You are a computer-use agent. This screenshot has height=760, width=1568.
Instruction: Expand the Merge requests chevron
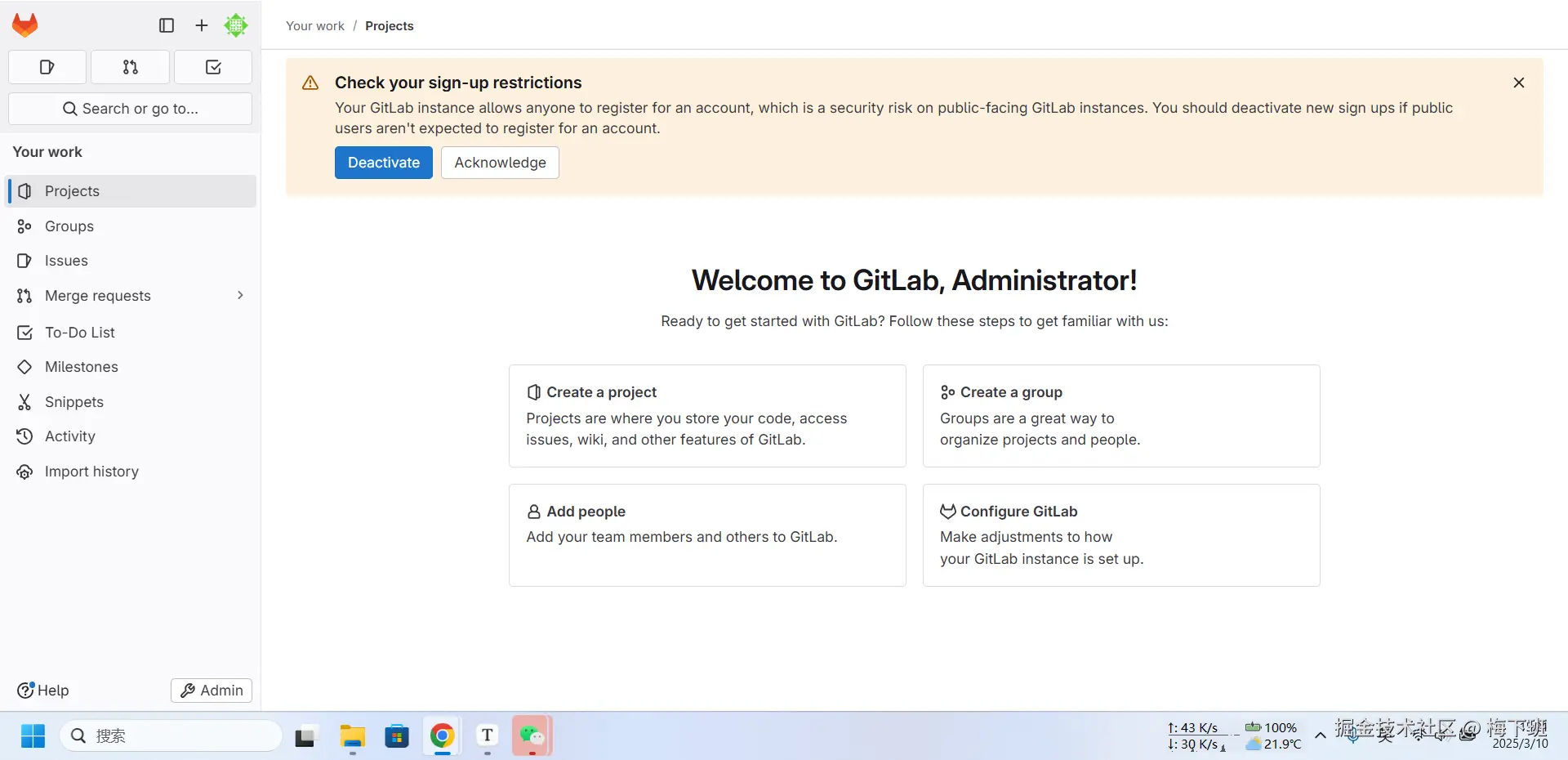click(x=240, y=295)
